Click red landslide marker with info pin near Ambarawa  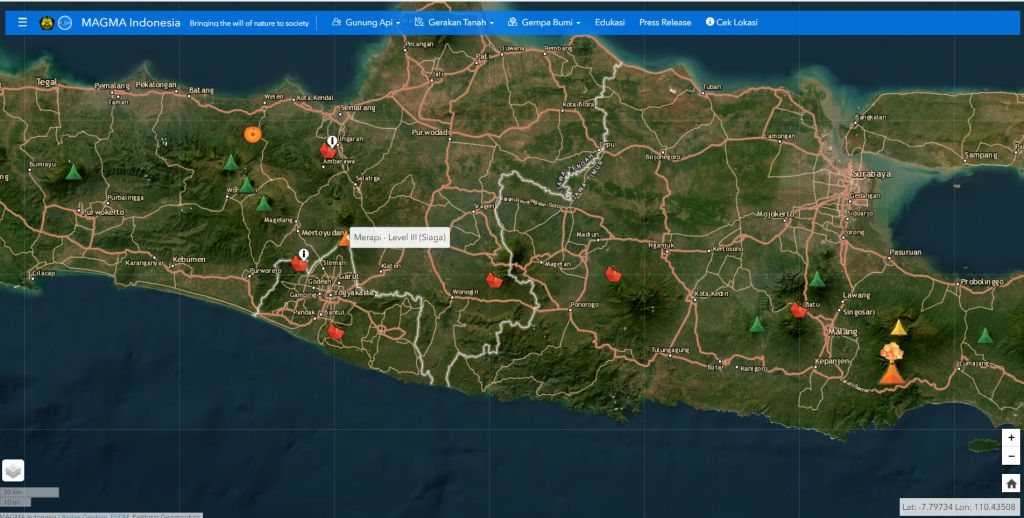coord(328,150)
